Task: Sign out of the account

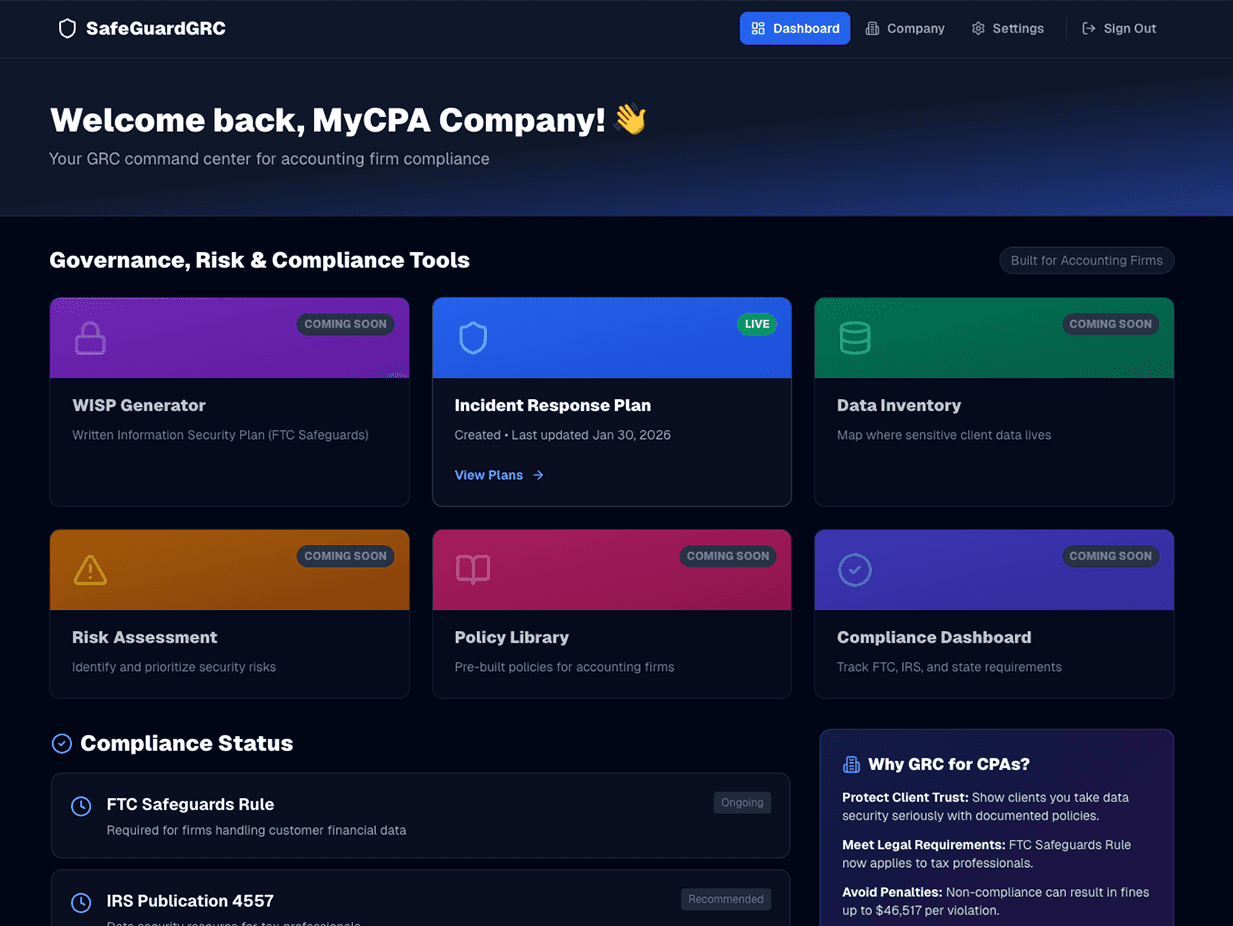Action: tap(1119, 28)
